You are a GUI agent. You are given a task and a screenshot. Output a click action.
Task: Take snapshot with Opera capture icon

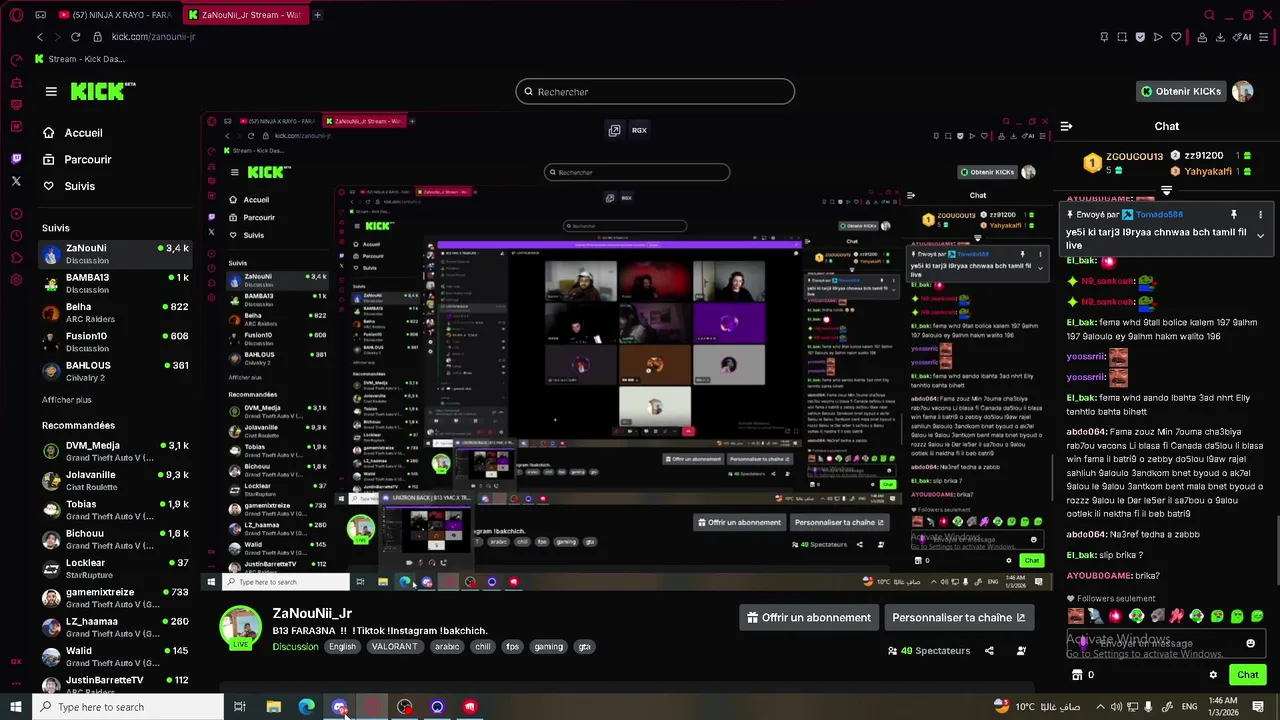[x=1122, y=37]
